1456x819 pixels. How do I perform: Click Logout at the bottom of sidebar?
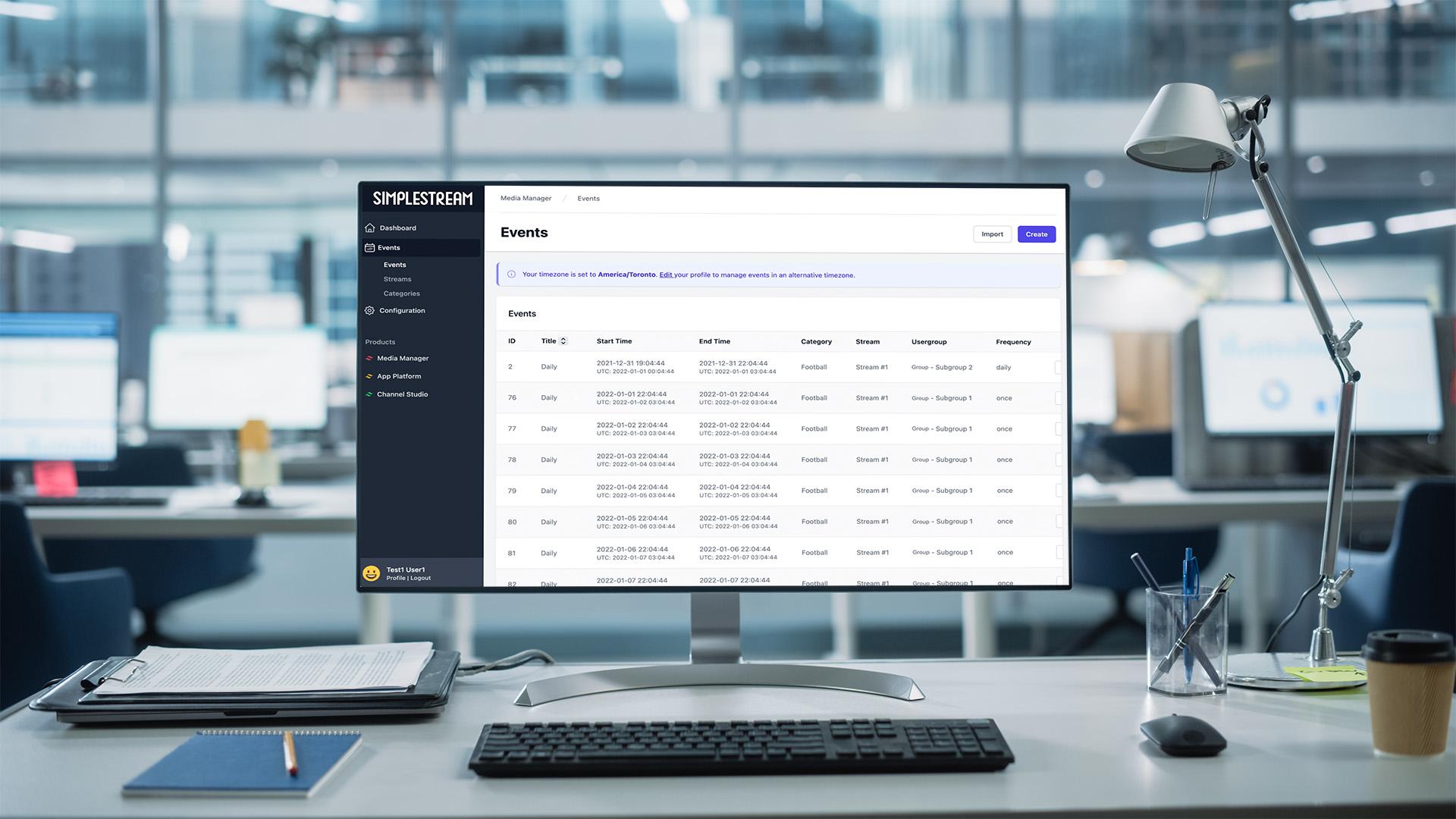(x=420, y=577)
